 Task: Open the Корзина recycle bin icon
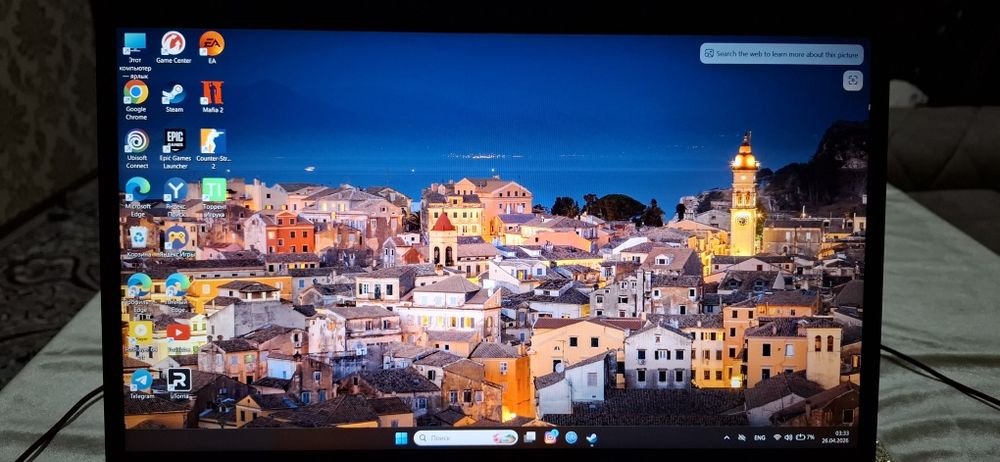coord(138,242)
